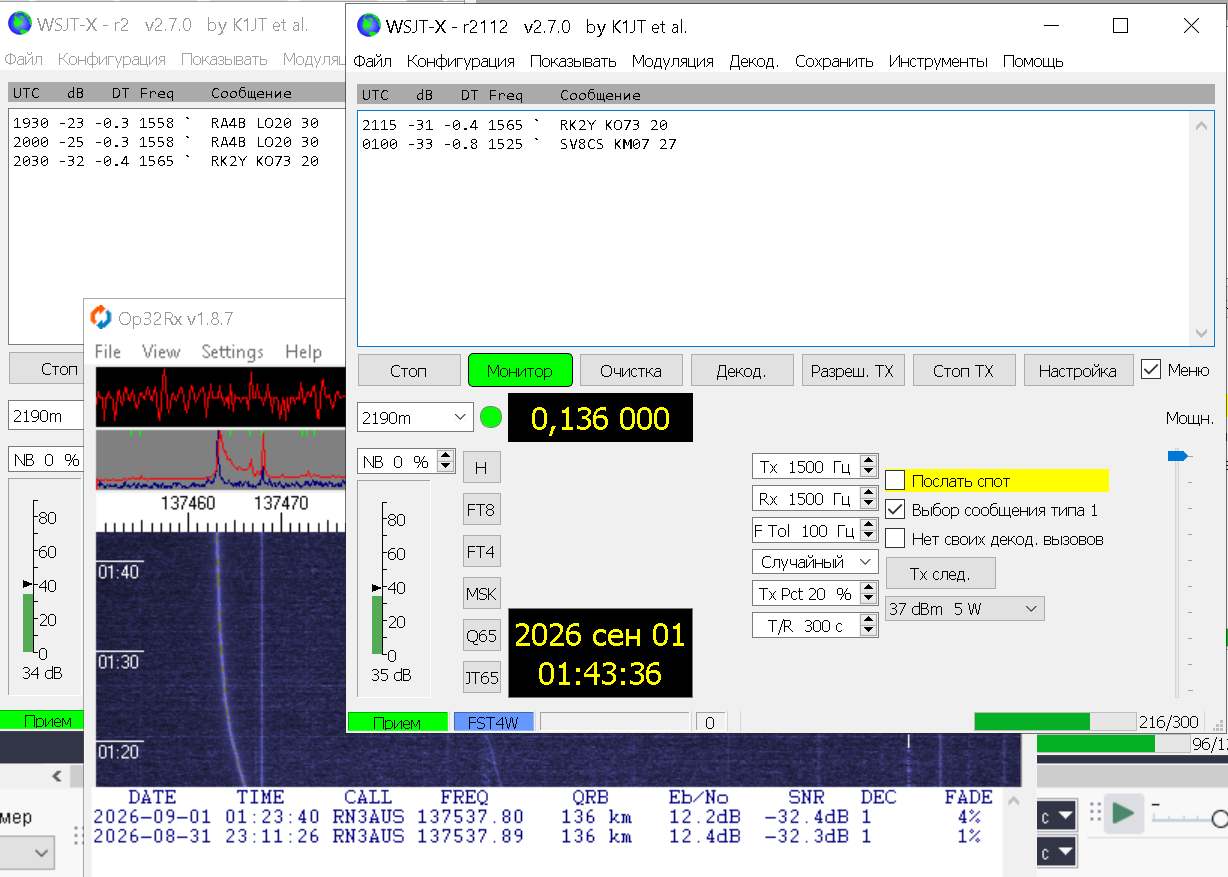Toggle the Монитор button
This screenshot has height=877, width=1228.
(520, 370)
